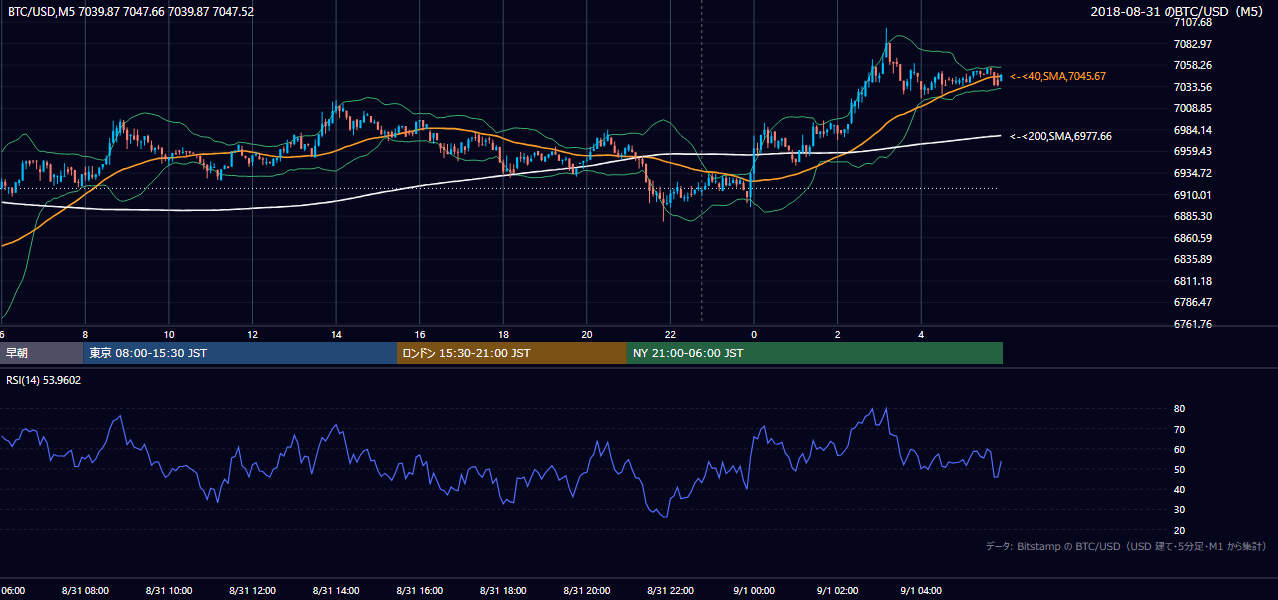The width and height of the screenshot is (1278, 600).
Task: Click the Bitstamp data source note
Action: (1126, 546)
